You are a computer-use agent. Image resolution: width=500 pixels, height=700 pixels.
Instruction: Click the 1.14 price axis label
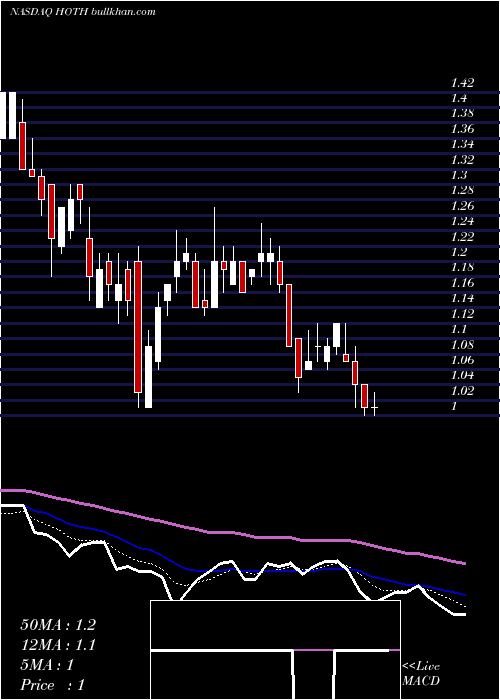(x=462, y=298)
